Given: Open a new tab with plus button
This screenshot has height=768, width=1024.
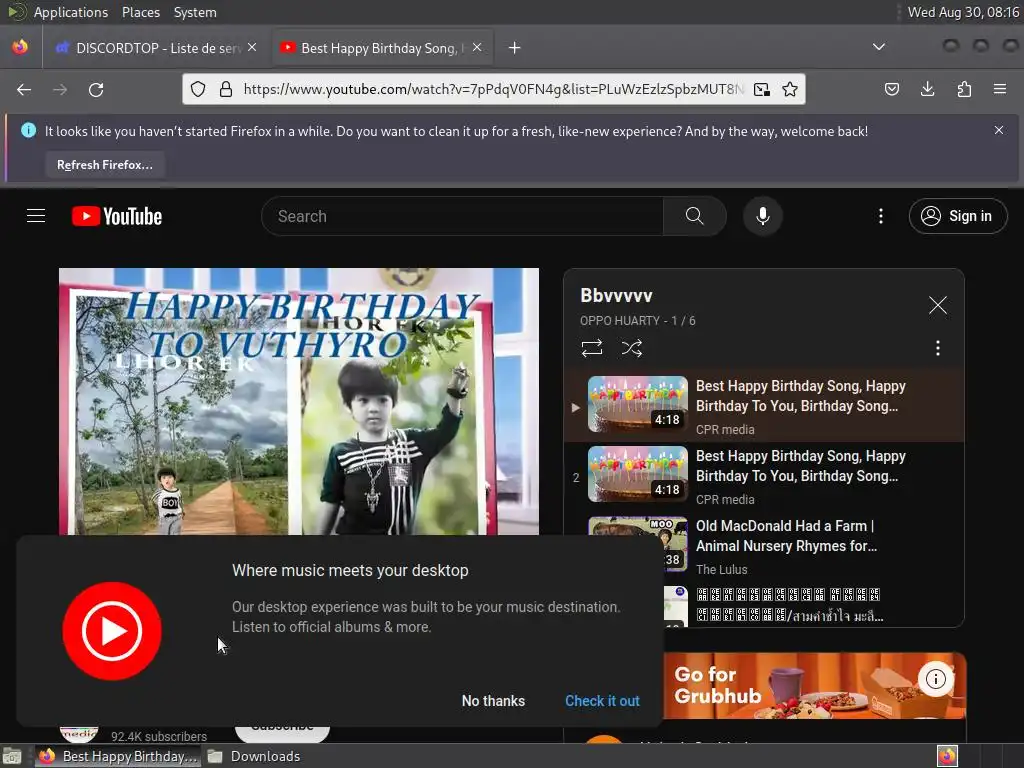Looking at the screenshot, I should coord(515,48).
